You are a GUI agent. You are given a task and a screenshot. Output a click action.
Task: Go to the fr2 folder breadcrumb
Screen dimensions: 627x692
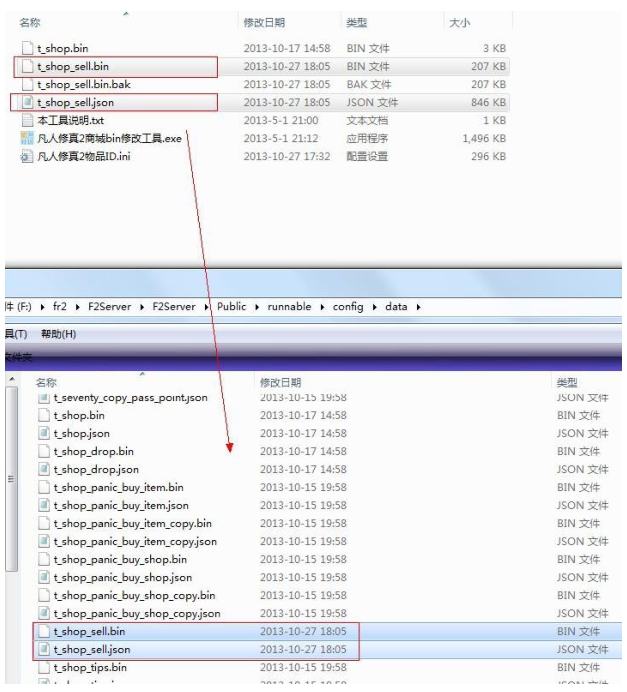tap(60, 307)
